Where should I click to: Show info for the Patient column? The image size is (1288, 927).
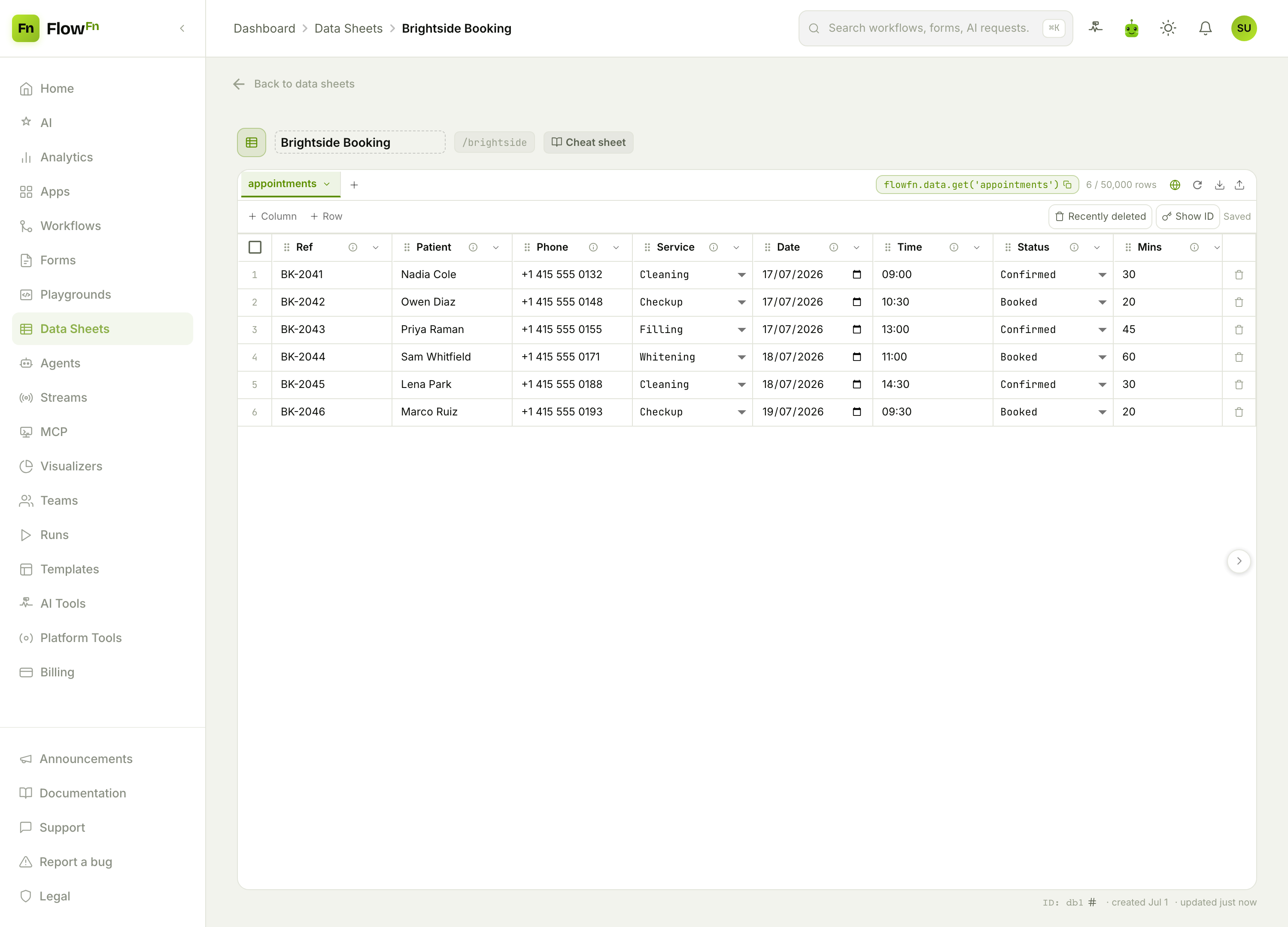(x=473, y=248)
